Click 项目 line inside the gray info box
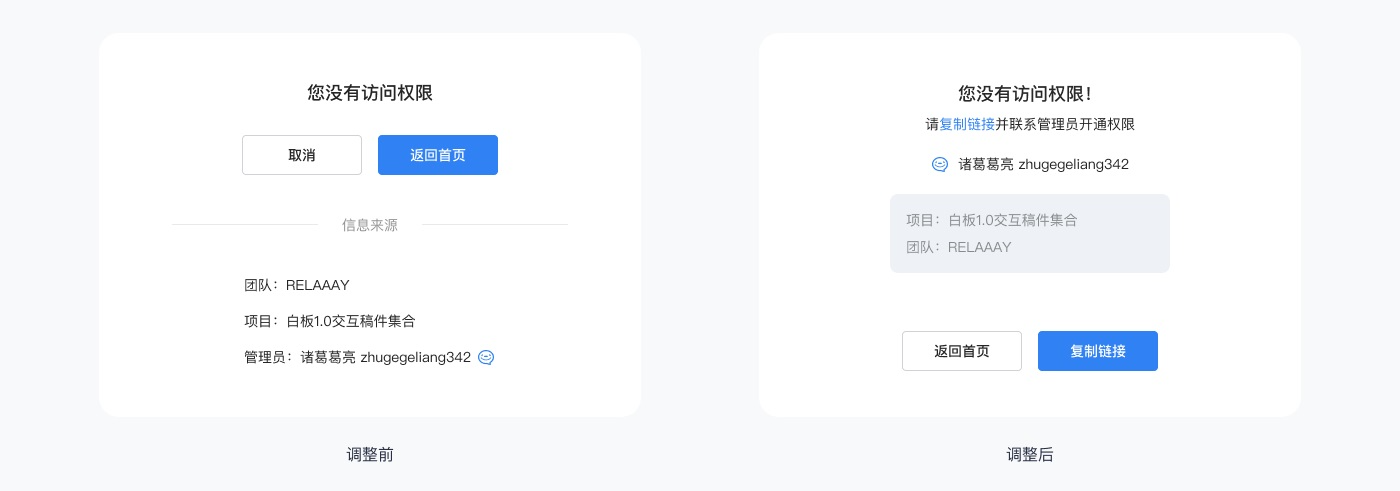 tap(991, 220)
